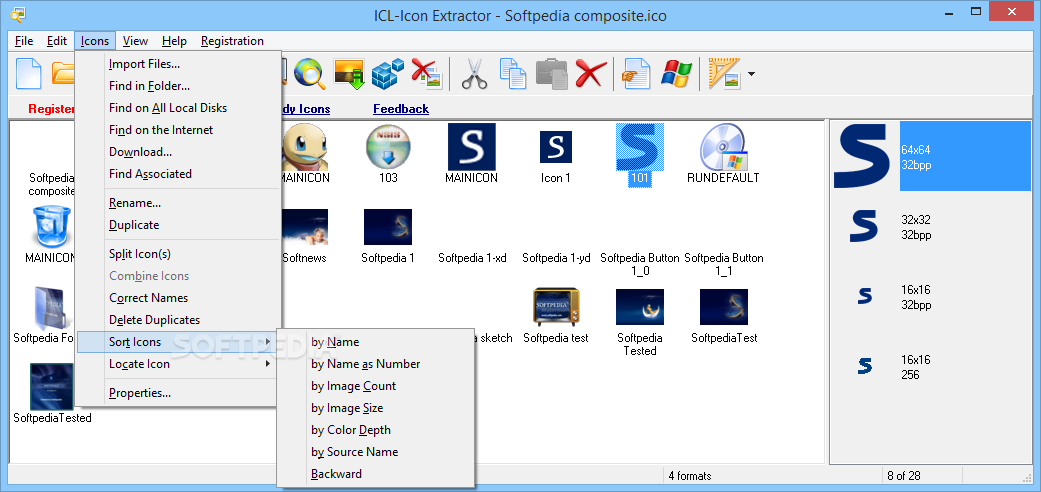Open the File menu
The height and width of the screenshot is (492, 1041).
24,41
